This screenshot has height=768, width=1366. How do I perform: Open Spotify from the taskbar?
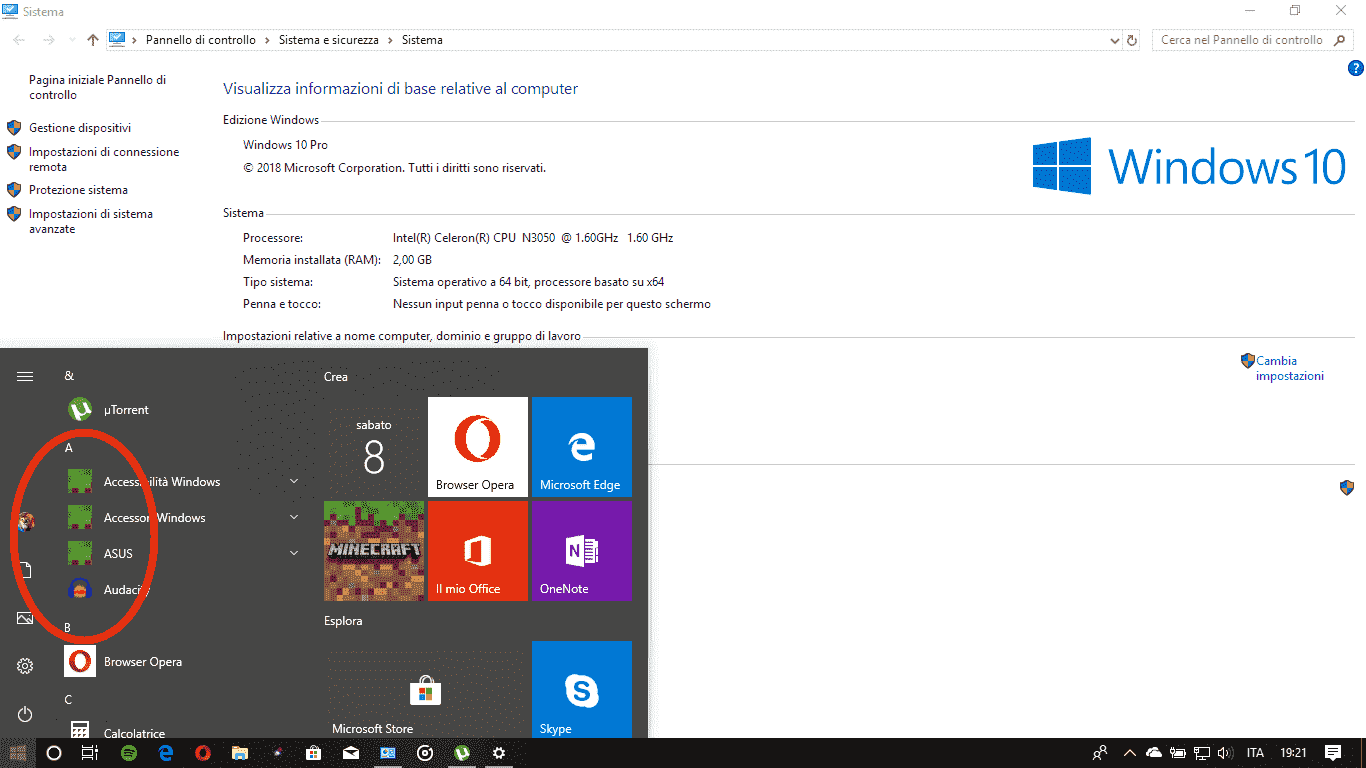click(x=129, y=753)
